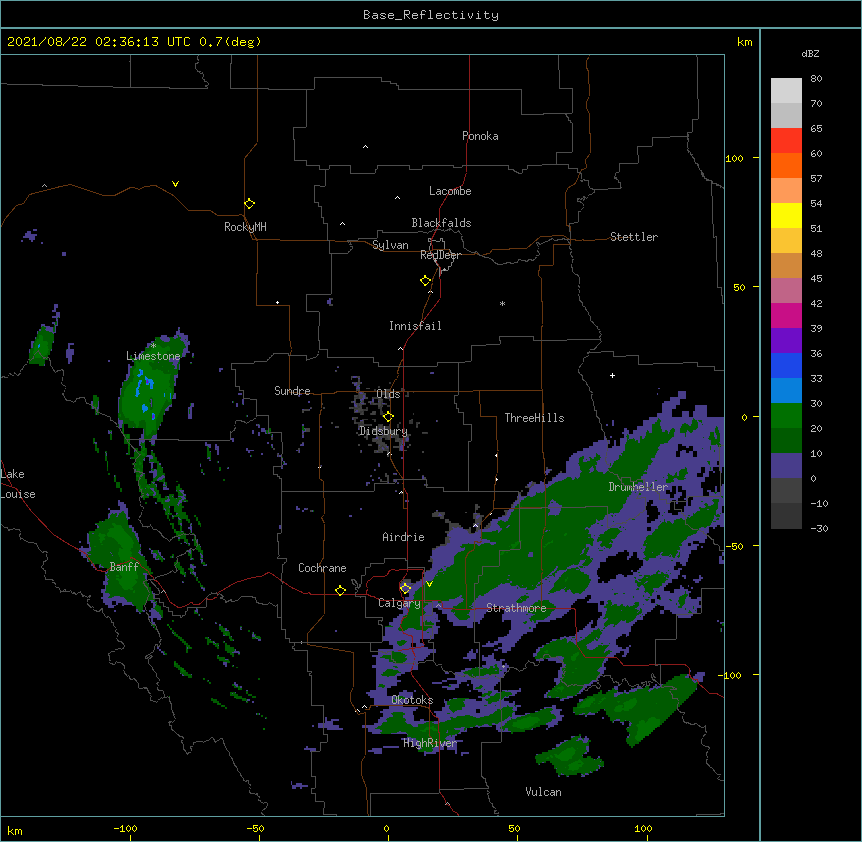Click the yellow diamond marker south of RedDeer
Image resolution: width=862 pixels, height=842 pixels.
(x=425, y=280)
